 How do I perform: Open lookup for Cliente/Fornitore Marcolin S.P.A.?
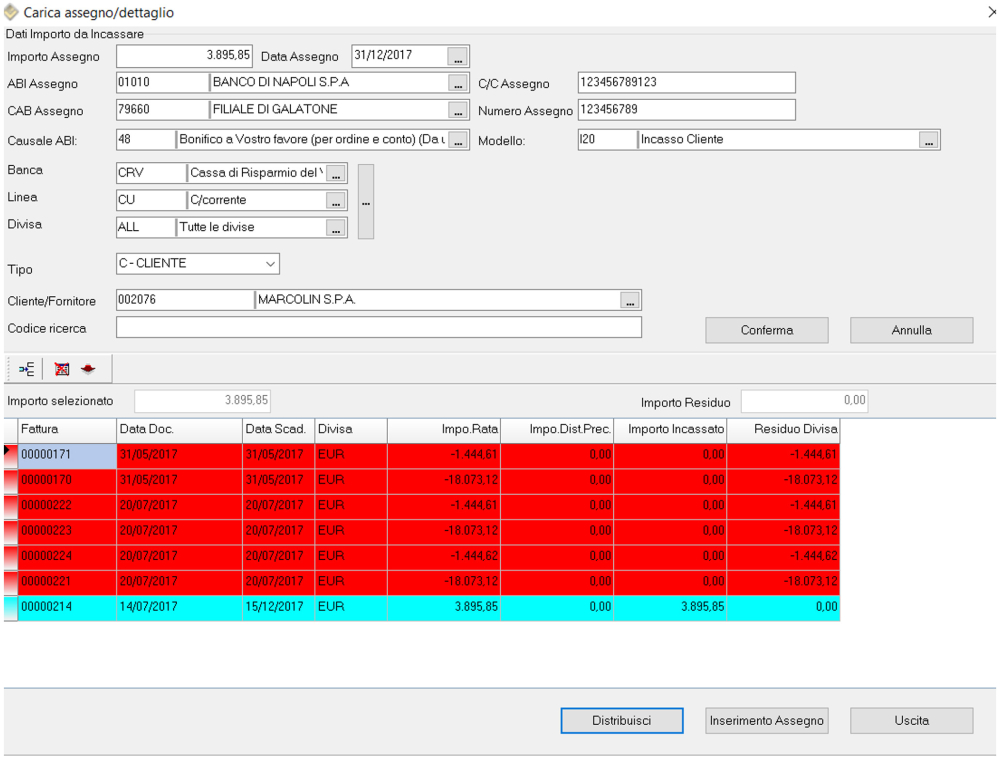(x=629, y=300)
